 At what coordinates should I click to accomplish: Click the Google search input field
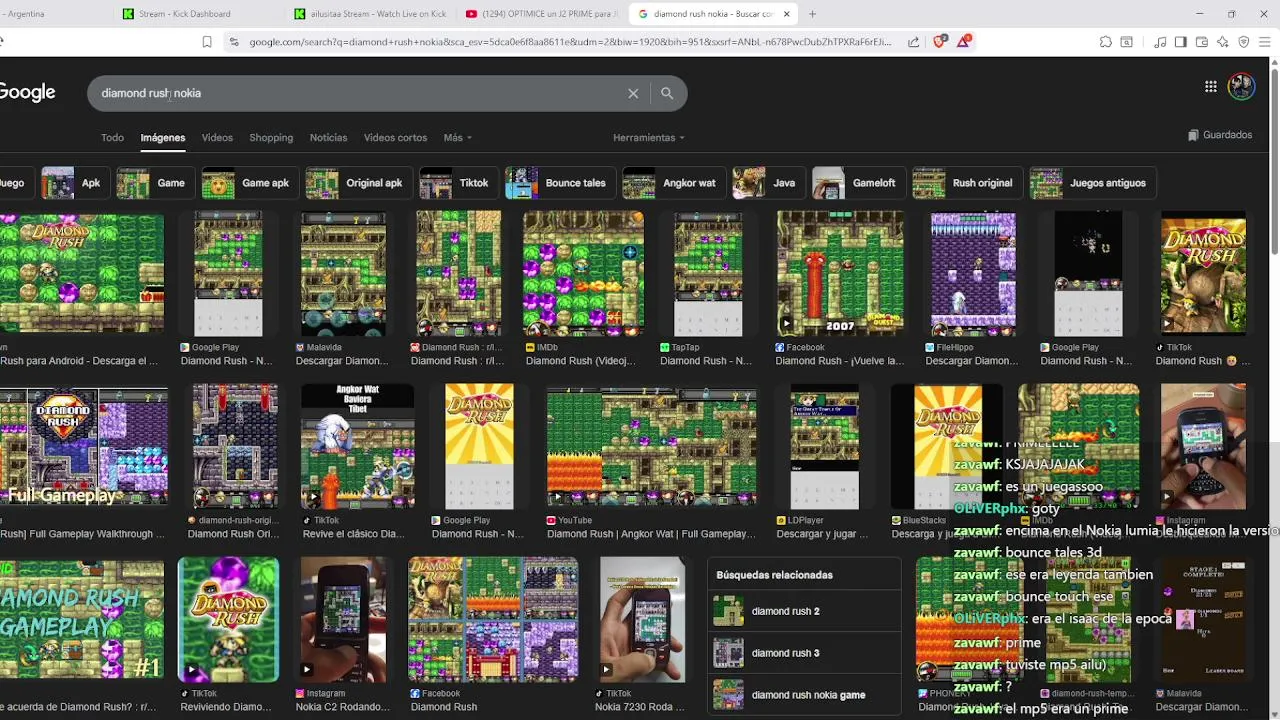360,93
